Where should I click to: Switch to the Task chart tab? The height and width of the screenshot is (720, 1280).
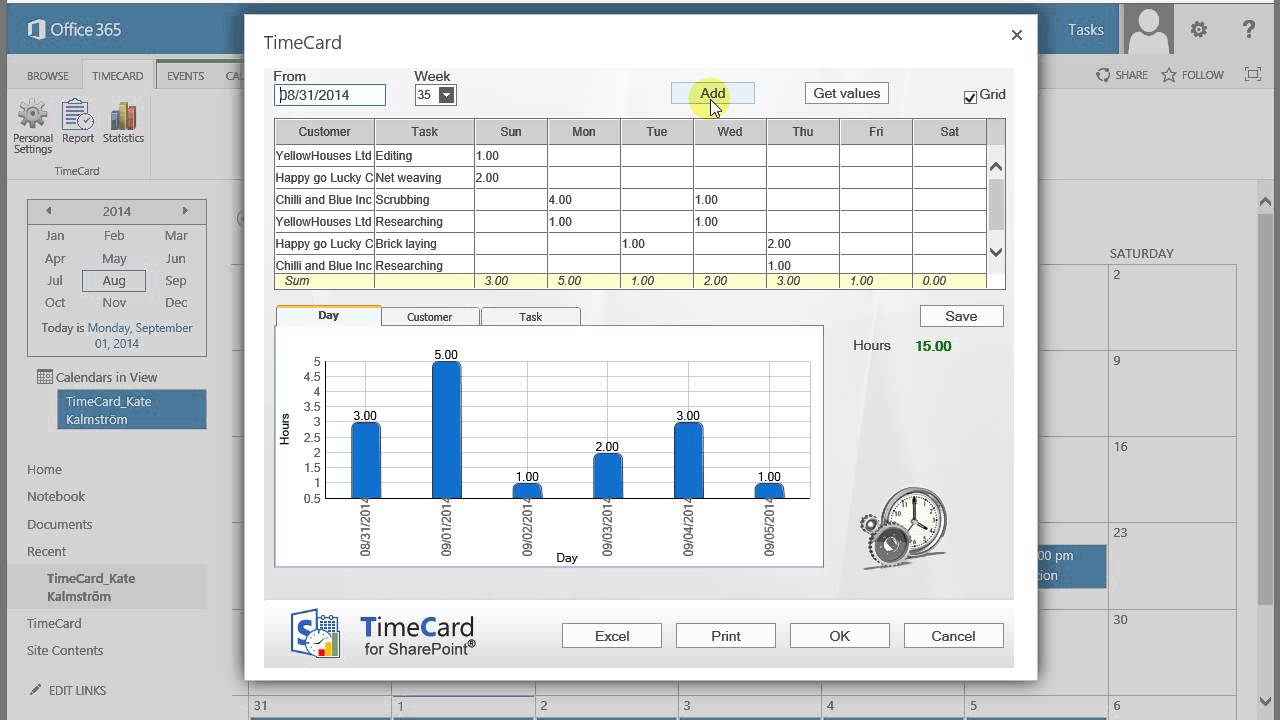(x=530, y=317)
